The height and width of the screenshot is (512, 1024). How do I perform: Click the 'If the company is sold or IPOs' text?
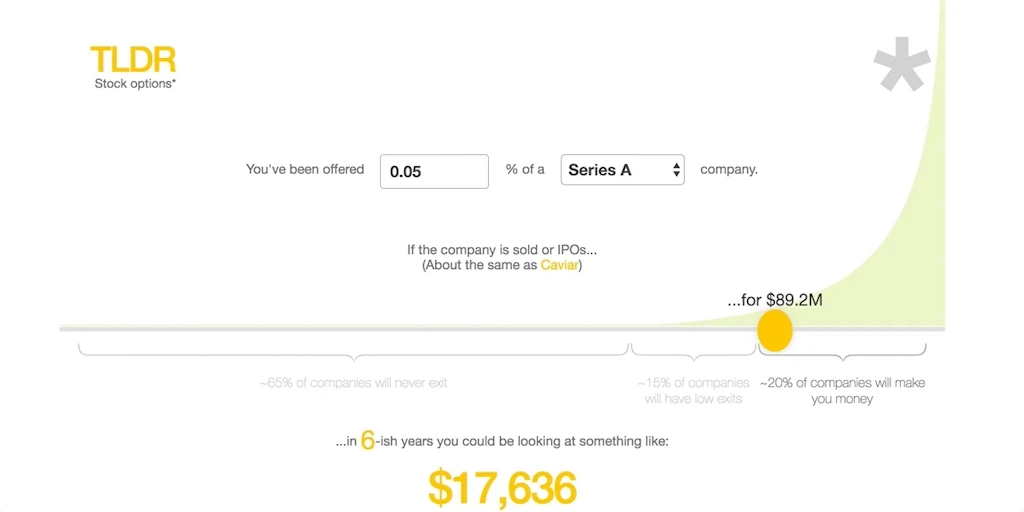[x=501, y=249]
